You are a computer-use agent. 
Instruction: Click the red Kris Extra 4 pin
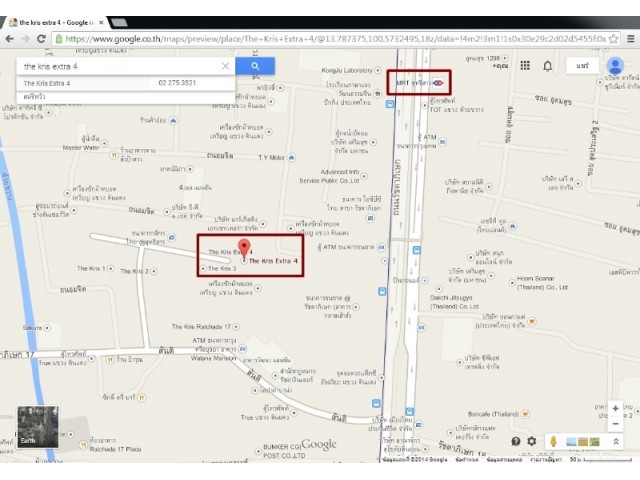245,249
